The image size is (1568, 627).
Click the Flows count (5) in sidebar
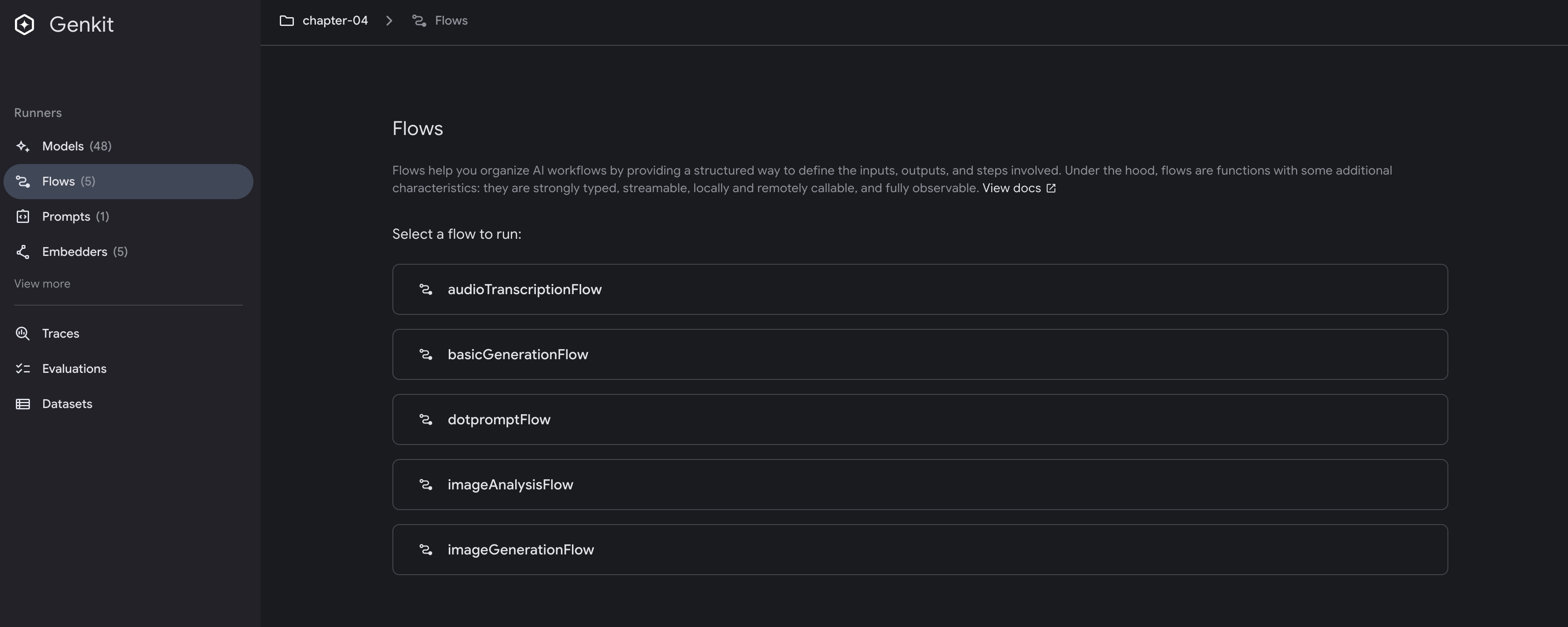[88, 181]
